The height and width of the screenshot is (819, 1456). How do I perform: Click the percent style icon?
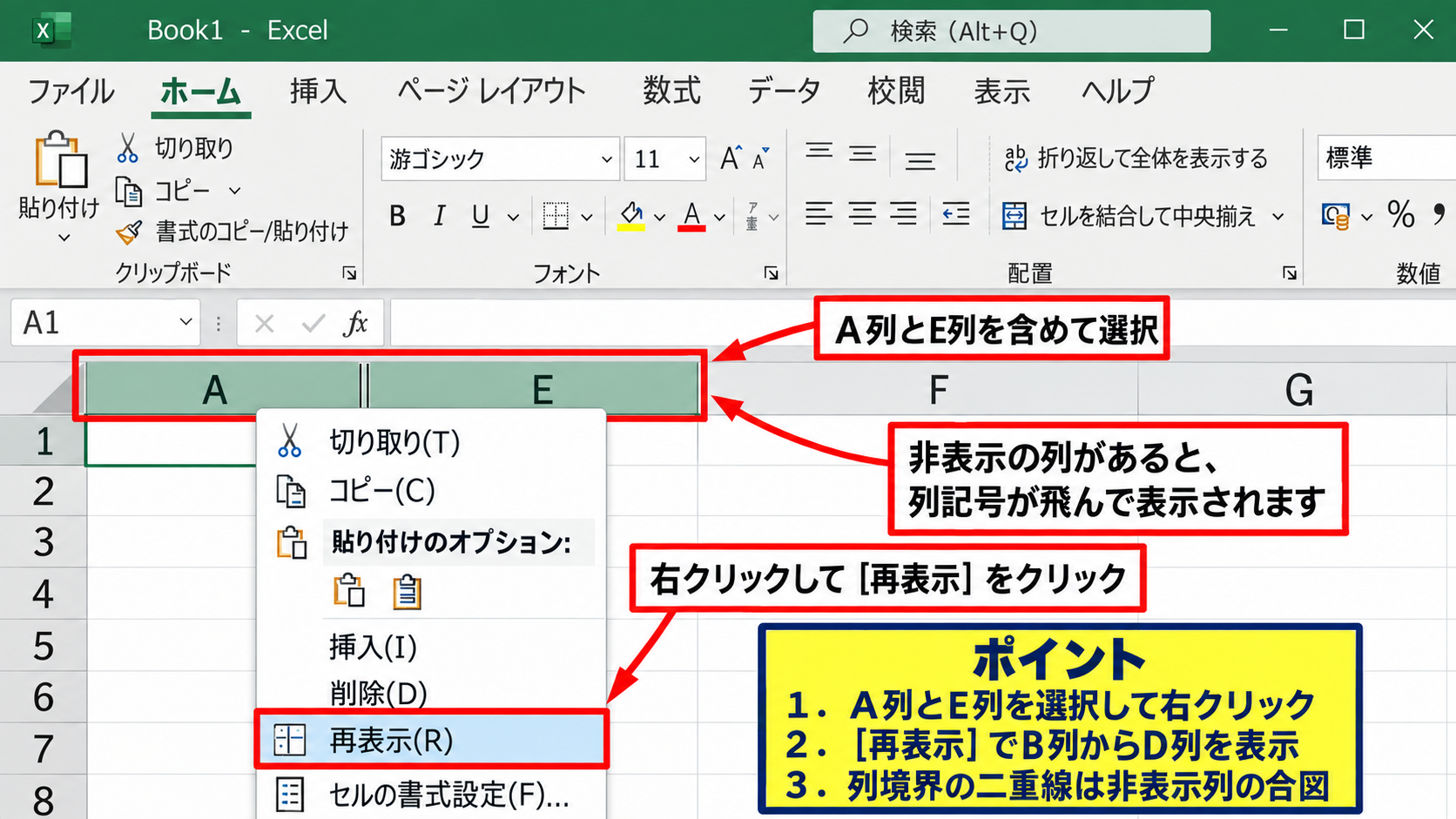pos(1401,214)
